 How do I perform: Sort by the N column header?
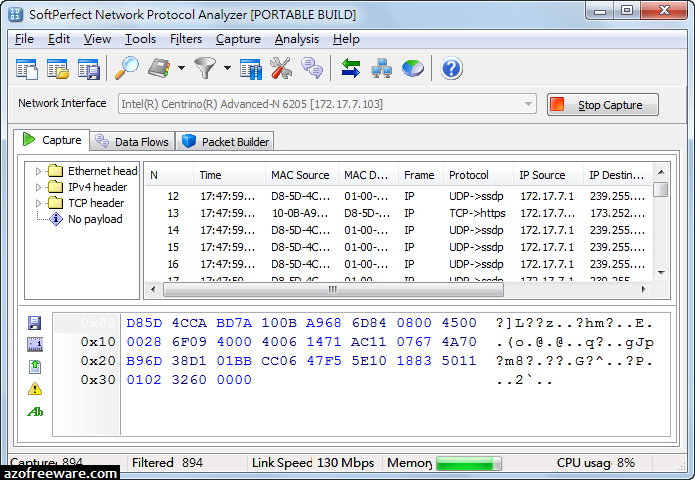coord(169,175)
